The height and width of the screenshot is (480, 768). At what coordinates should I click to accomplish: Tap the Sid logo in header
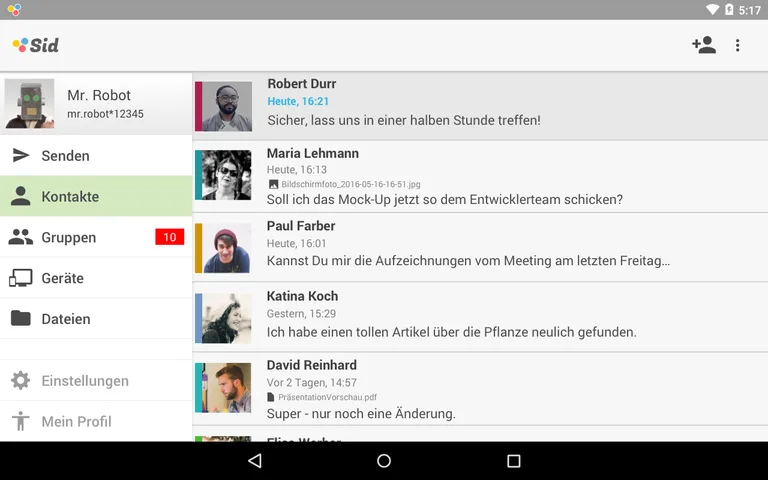pos(36,45)
